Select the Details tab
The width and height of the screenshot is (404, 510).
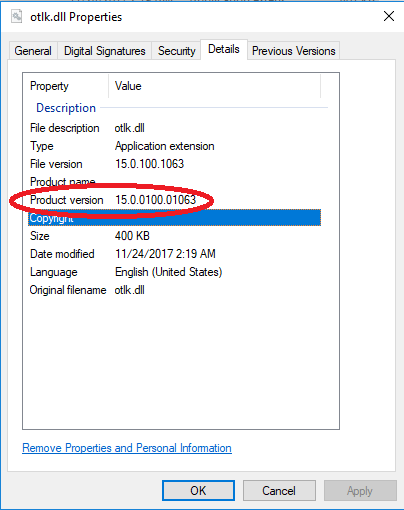click(224, 49)
